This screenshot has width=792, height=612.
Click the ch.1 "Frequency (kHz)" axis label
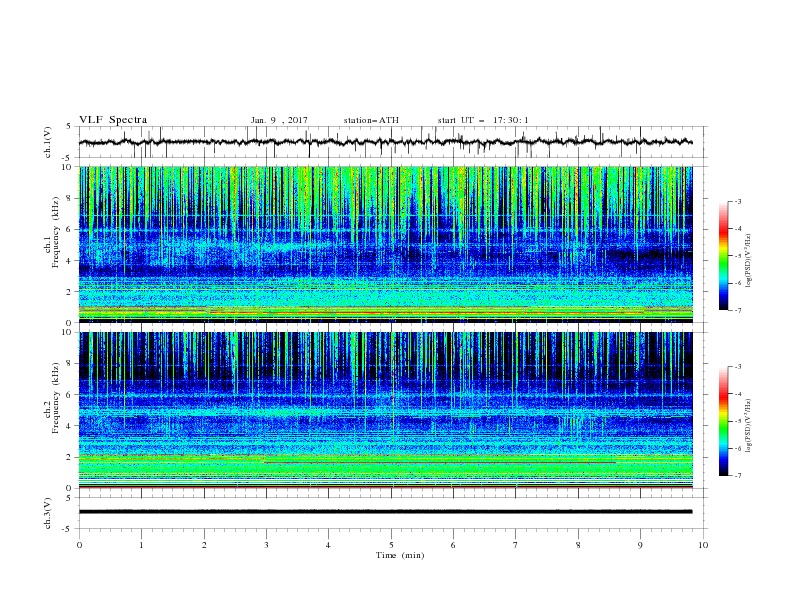click(x=55, y=232)
